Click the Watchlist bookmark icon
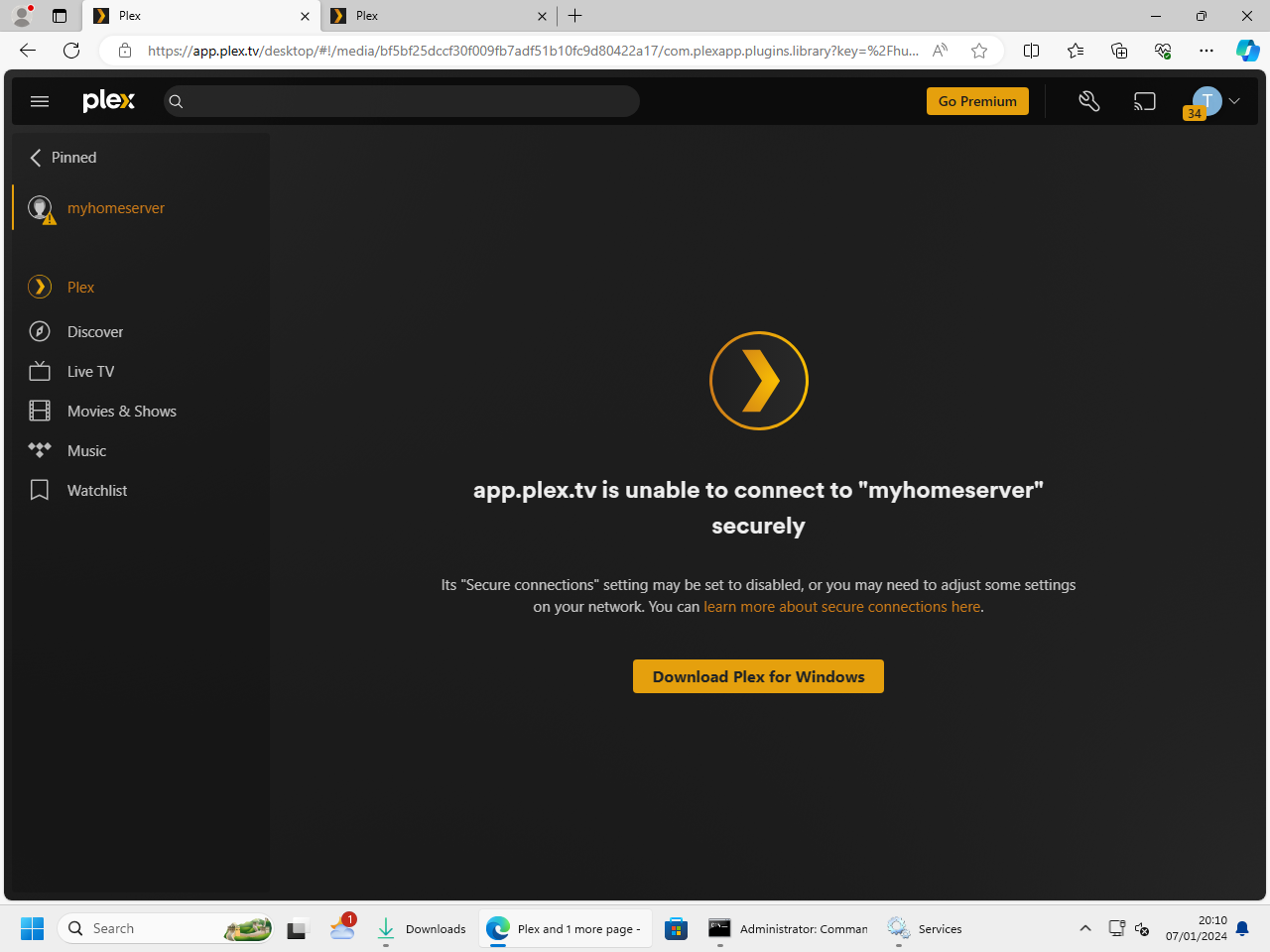Screen dimensions: 1270x952 [40, 490]
